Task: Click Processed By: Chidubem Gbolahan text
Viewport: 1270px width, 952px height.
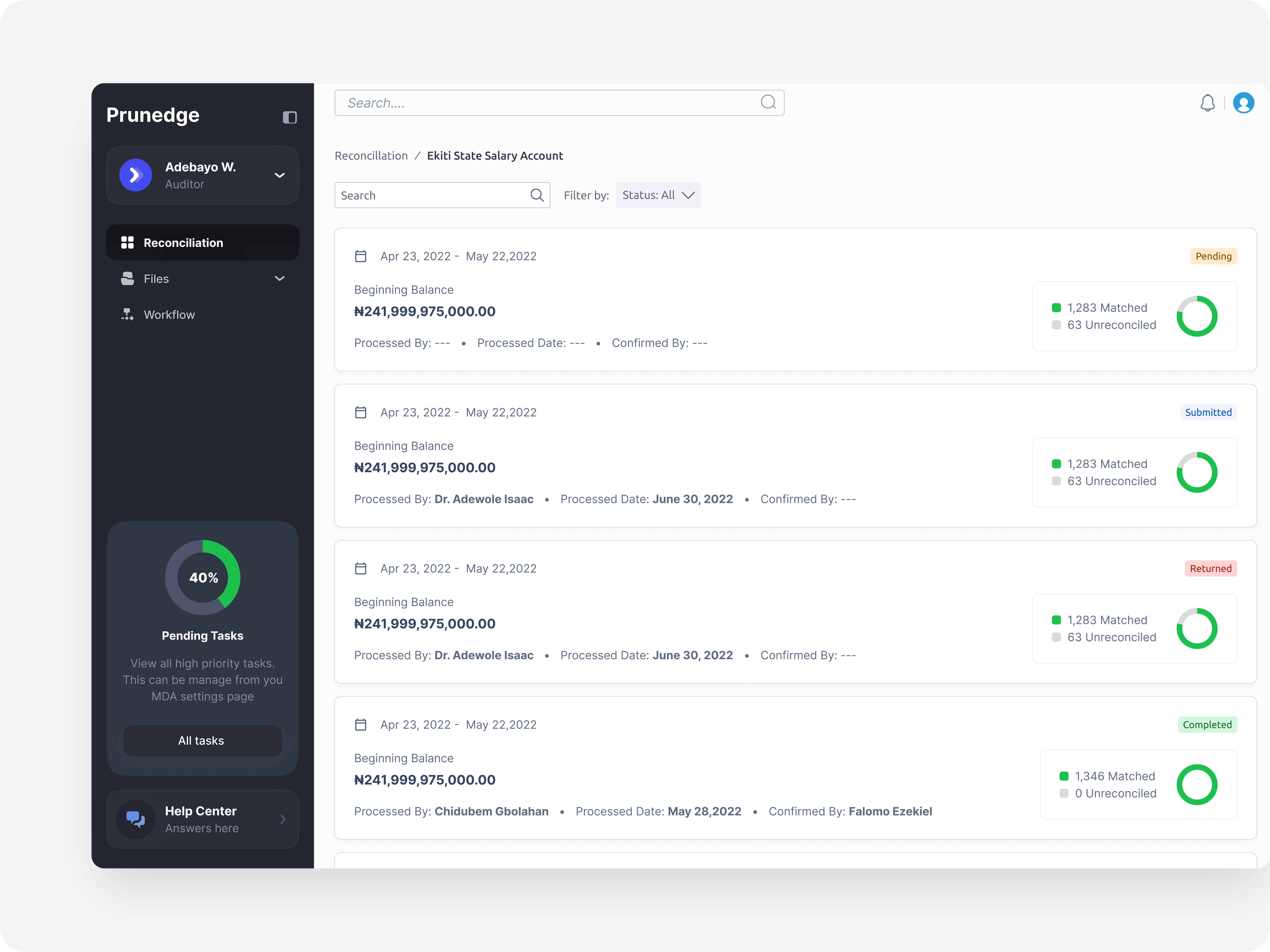Action: [451, 811]
